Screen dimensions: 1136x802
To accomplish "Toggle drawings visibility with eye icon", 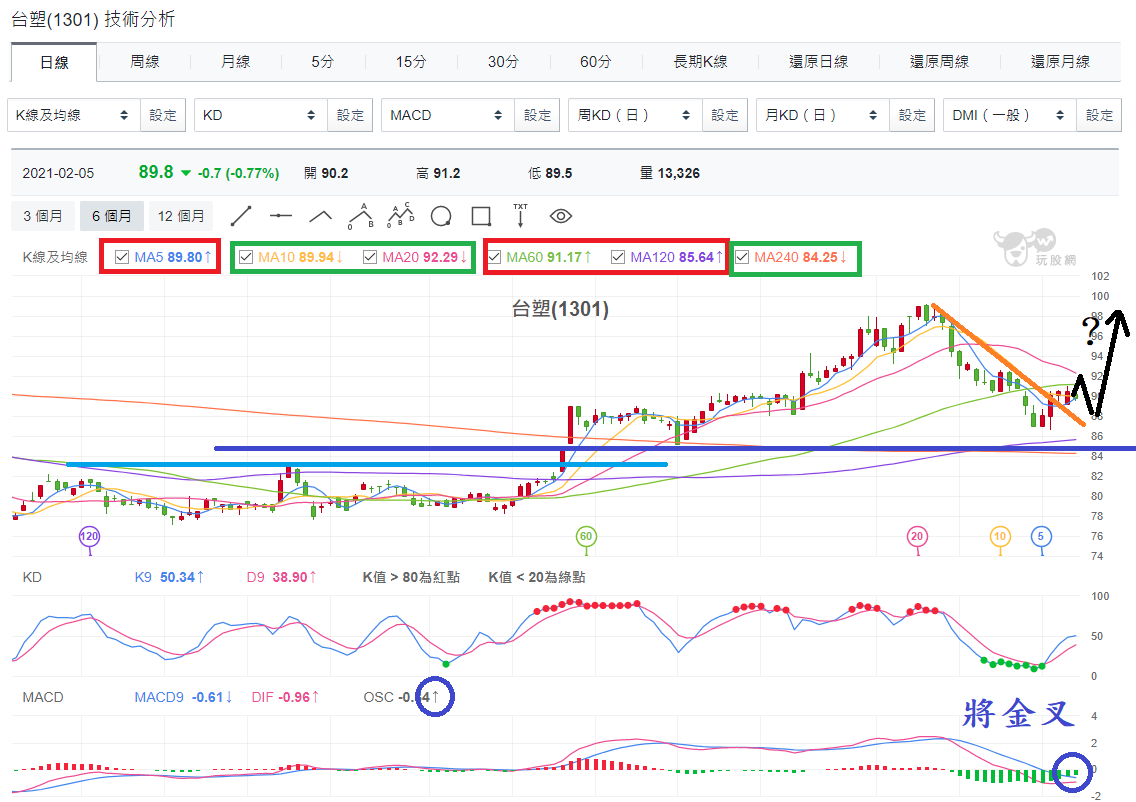I will (x=561, y=216).
